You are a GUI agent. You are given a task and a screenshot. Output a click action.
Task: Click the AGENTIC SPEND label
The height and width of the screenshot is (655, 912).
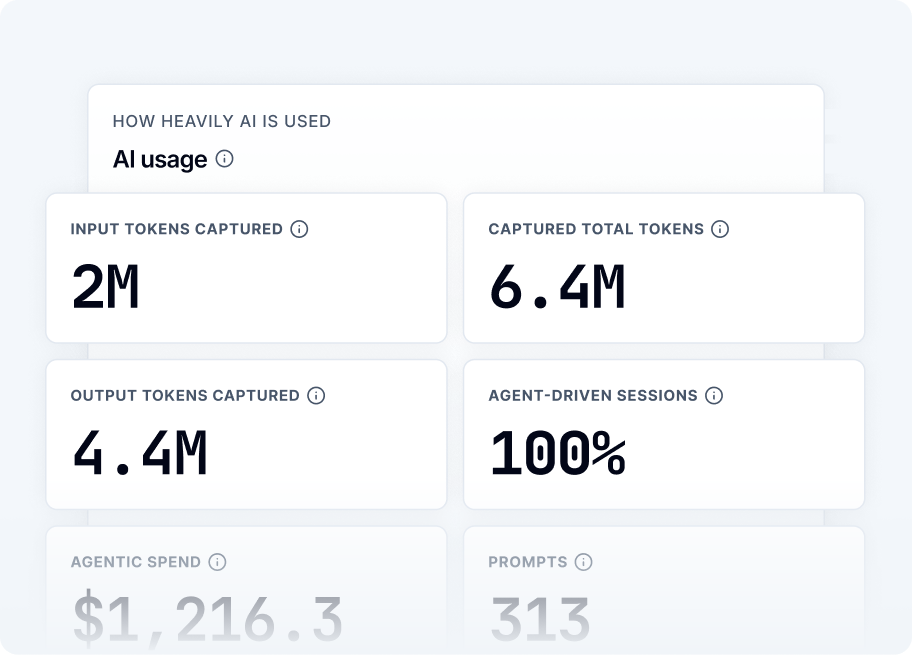(x=136, y=562)
